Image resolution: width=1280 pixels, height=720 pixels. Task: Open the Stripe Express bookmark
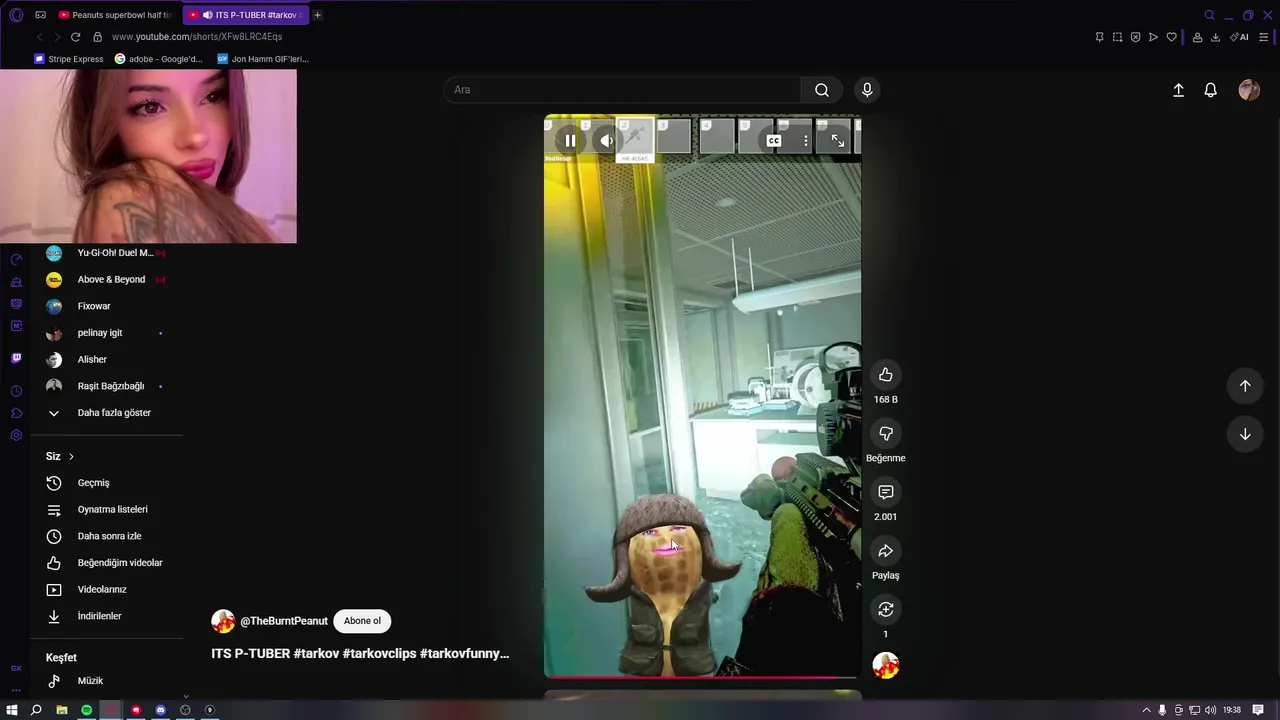point(68,59)
